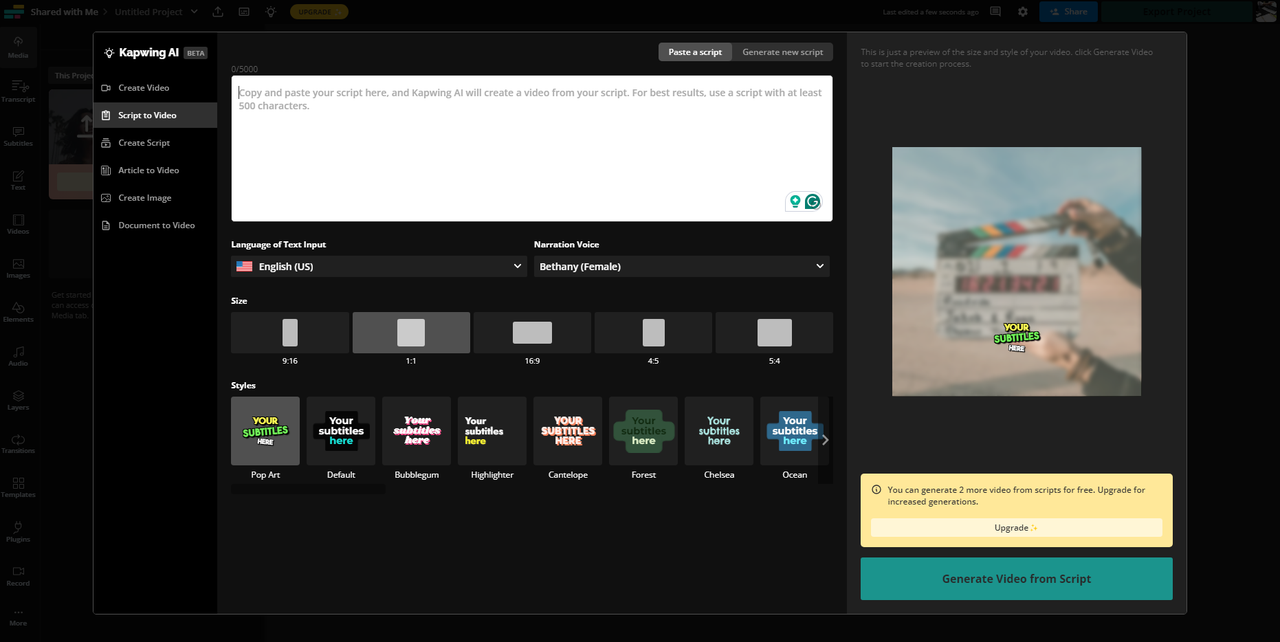
Task: Select Create Script menu item
Action: click(x=155, y=143)
